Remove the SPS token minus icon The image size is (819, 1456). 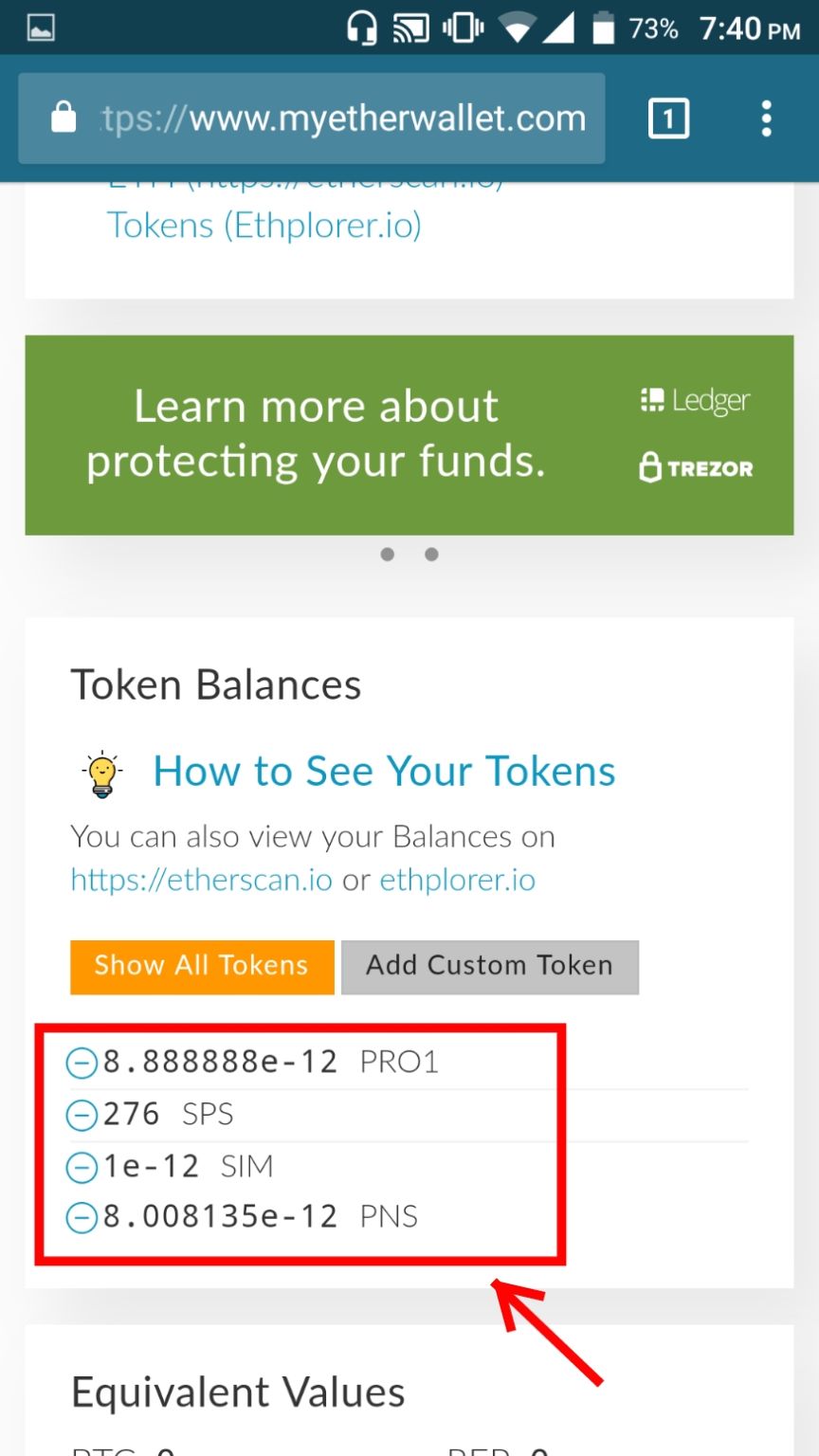click(82, 1116)
